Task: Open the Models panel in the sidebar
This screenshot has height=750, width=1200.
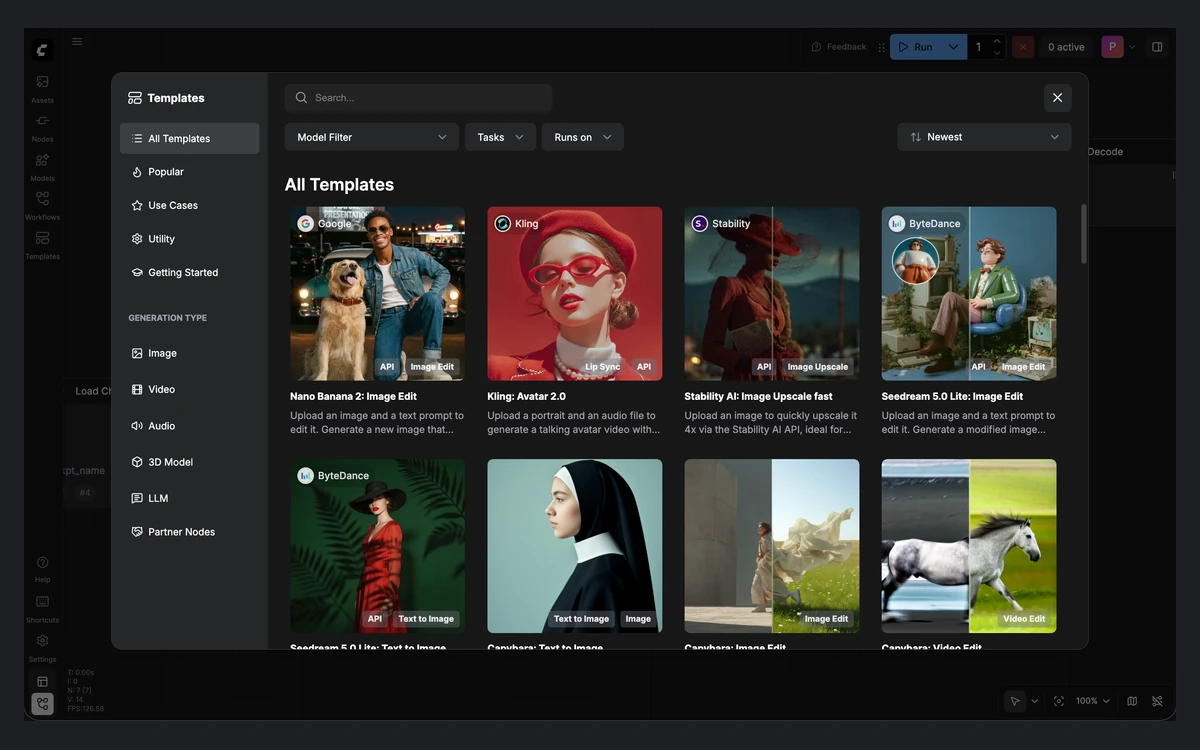Action: pos(42,165)
